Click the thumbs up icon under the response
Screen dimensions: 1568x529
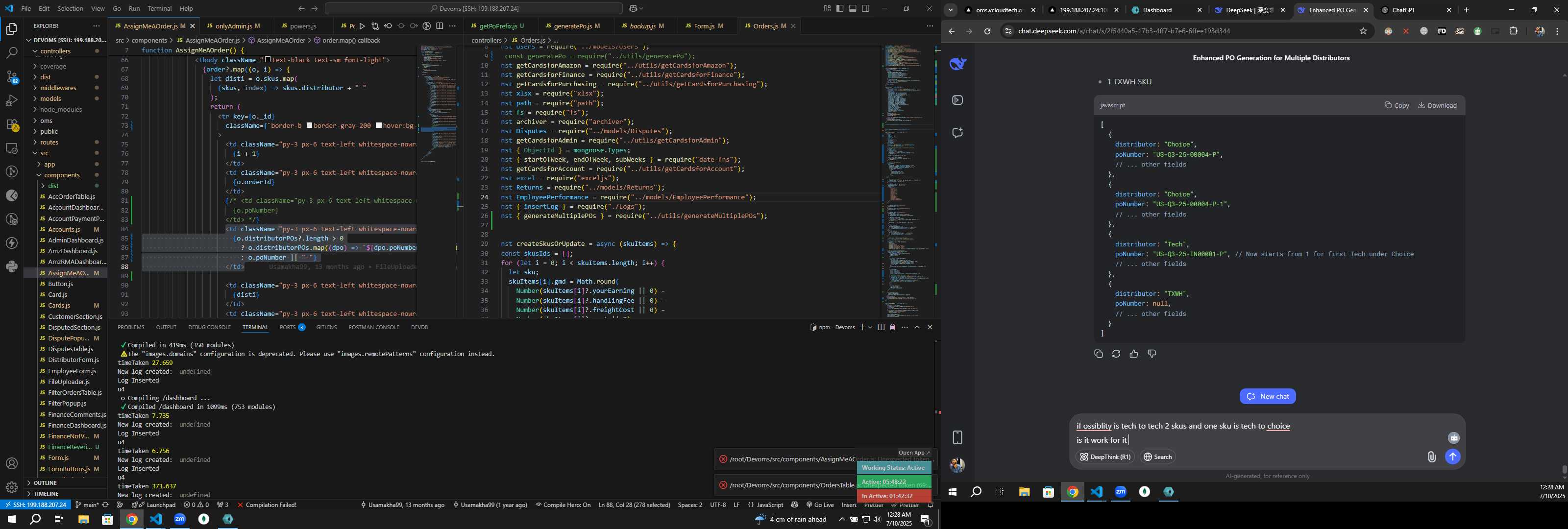pyautogui.click(x=1133, y=354)
